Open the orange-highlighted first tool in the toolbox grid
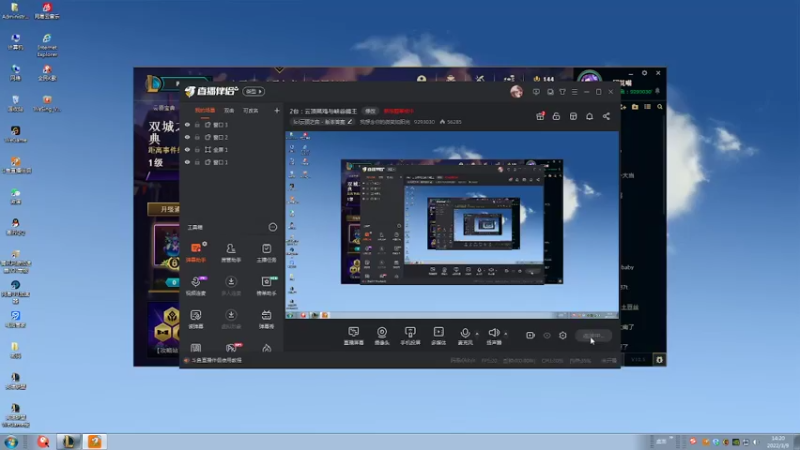The width and height of the screenshot is (800, 450). [196, 252]
